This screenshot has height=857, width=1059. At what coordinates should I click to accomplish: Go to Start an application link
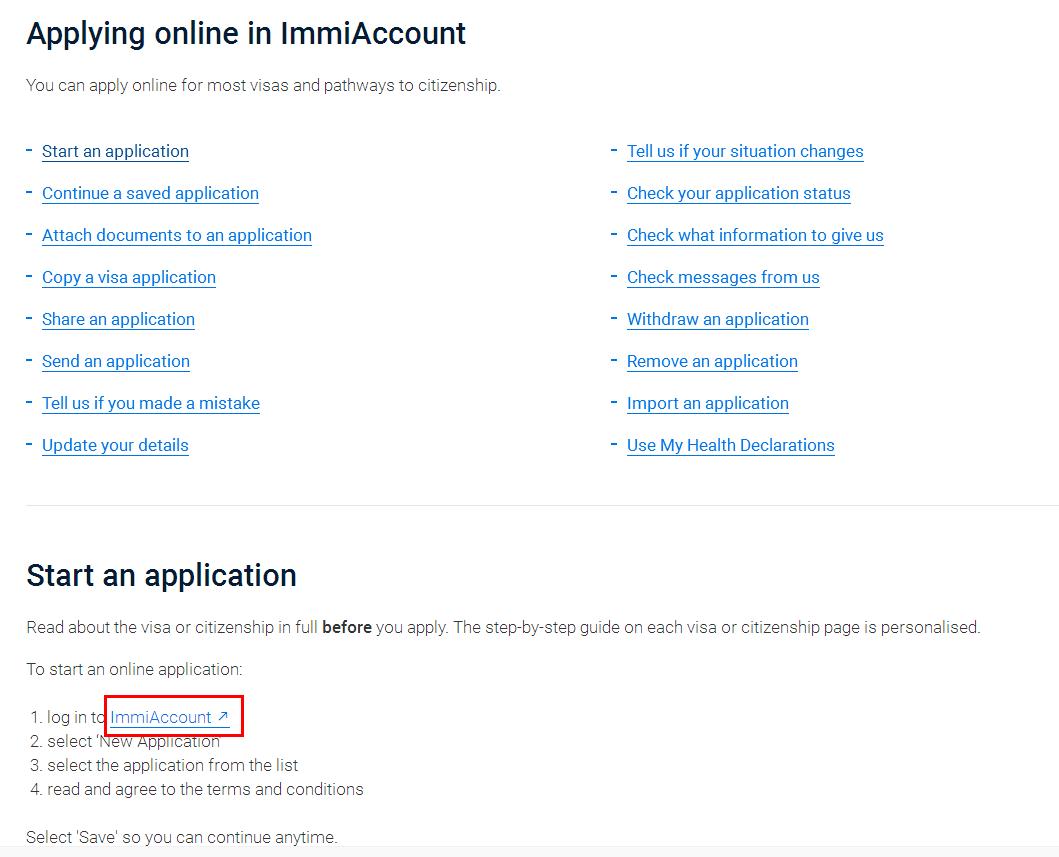(115, 151)
